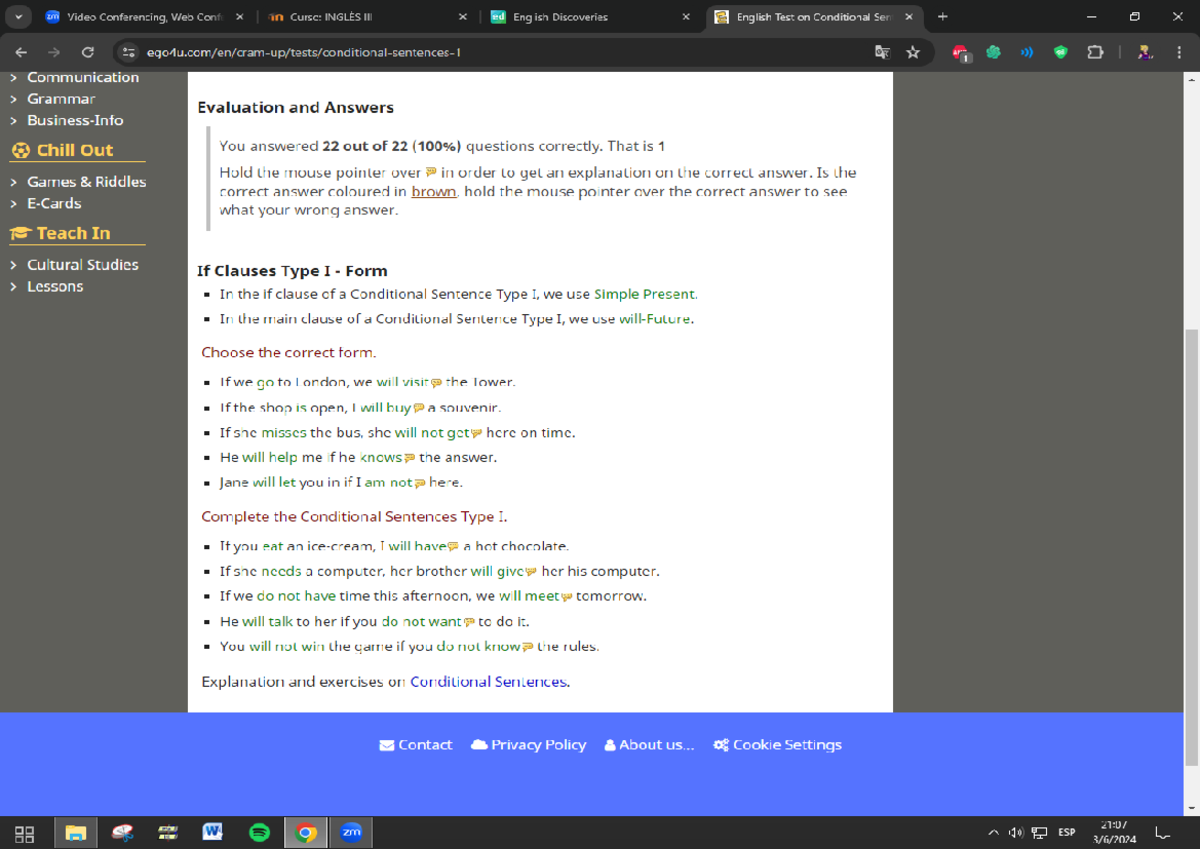This screenshot has height=849, width=1200.
Task: Open Spotify from the taskbar
Action: coord(259,832)
